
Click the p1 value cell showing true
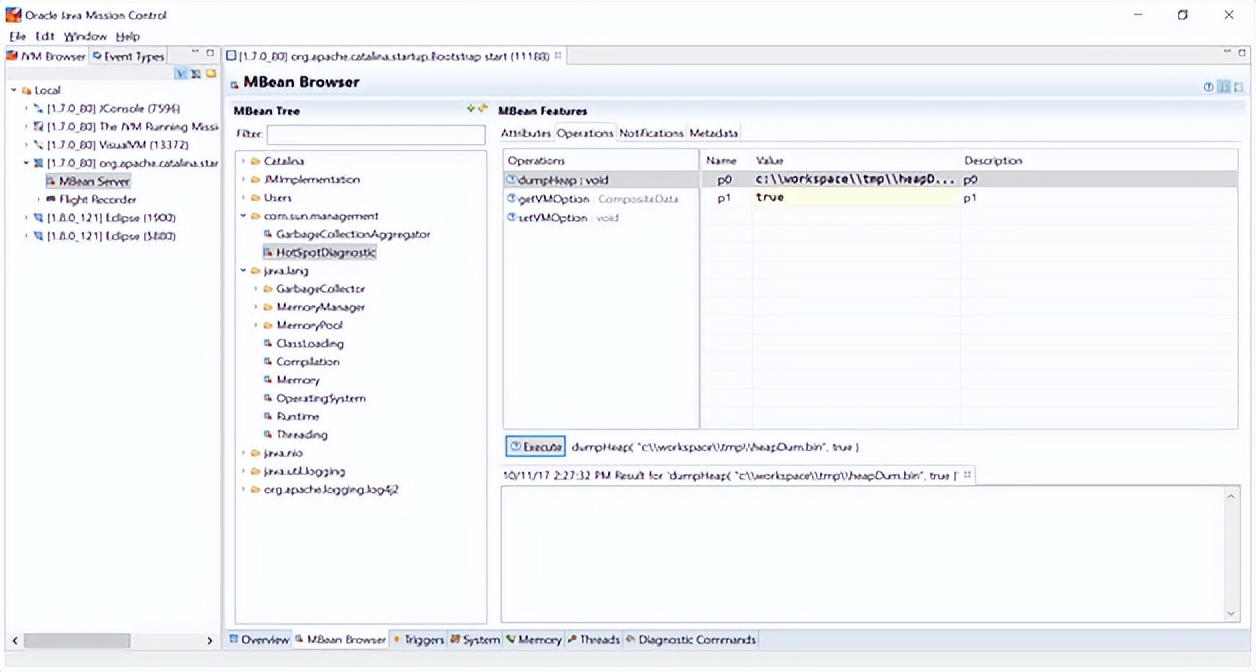click(856, 198)
